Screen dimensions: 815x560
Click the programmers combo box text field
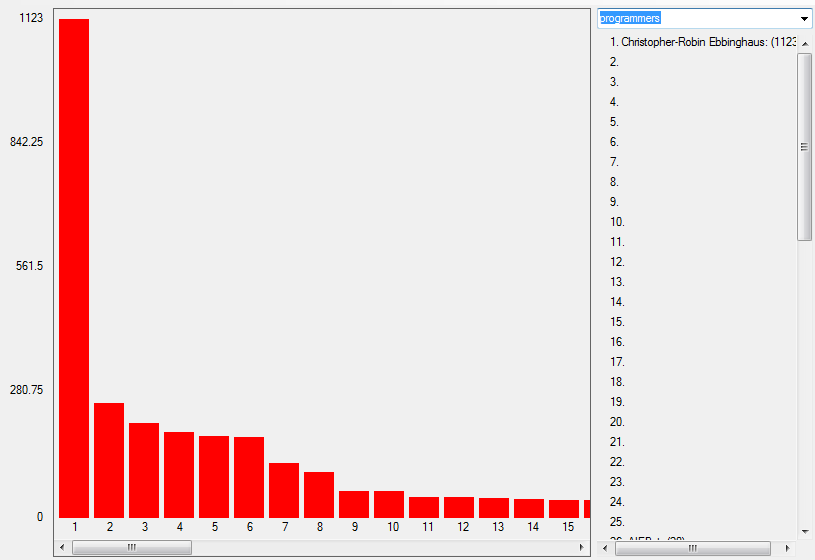coord(698,19)
